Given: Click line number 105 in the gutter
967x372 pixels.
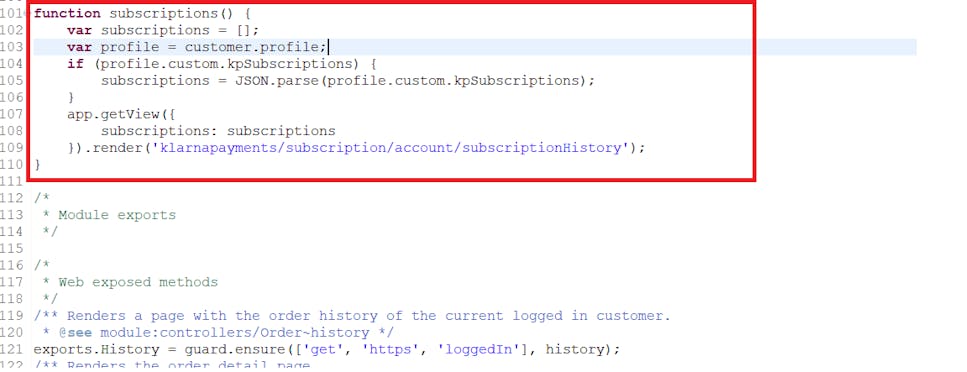Looking at the screenshot, I should [12, 80].
